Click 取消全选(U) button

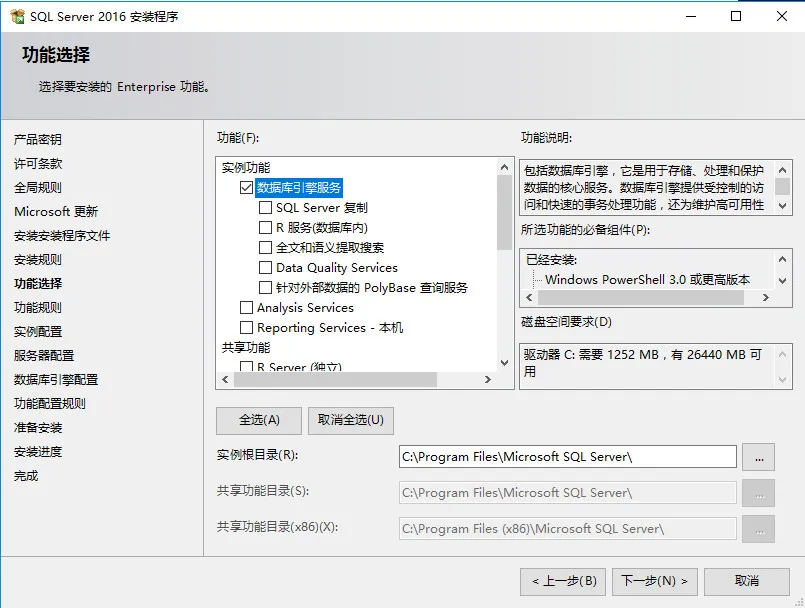[351, 421]
